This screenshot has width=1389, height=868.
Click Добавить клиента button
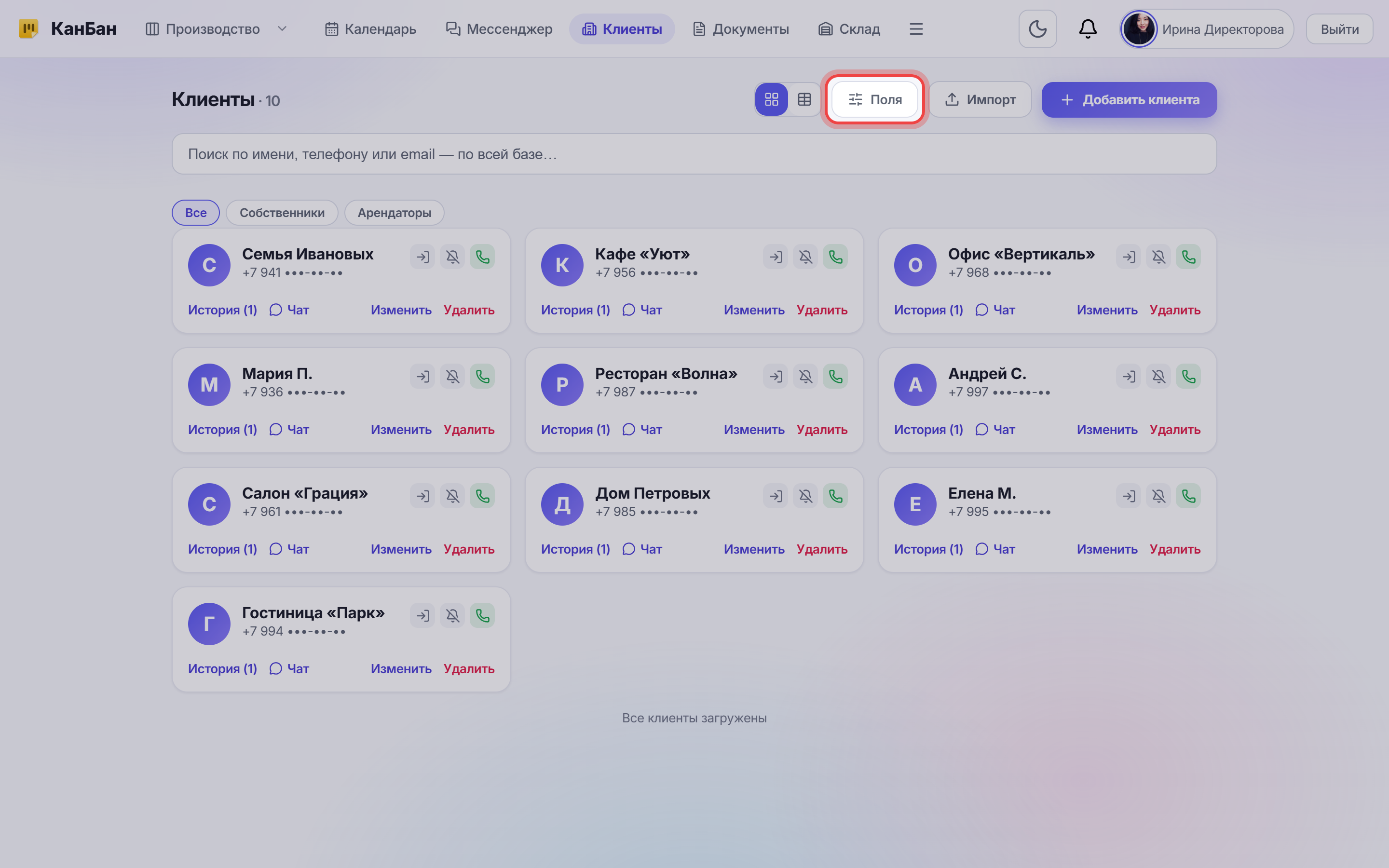pyautogui.click(x=1129, y=99)
